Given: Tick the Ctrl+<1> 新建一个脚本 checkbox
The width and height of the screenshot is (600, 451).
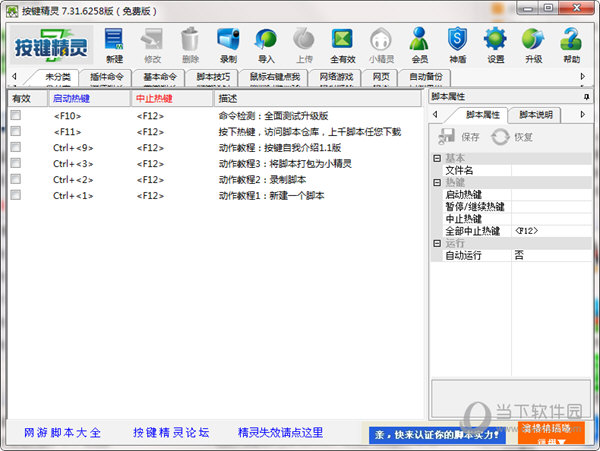Looking at the screenshot, I should [x=16, y=195].
